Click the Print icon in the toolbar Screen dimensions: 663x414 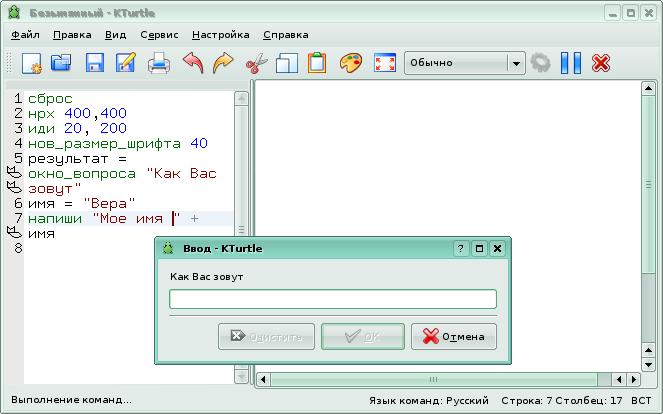pyautogui.click(x=160, y=63)
